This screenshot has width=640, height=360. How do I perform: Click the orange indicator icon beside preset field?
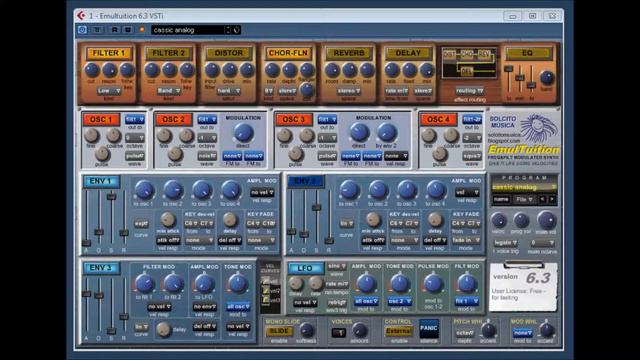pyautogui.click(x=142, y=30)
